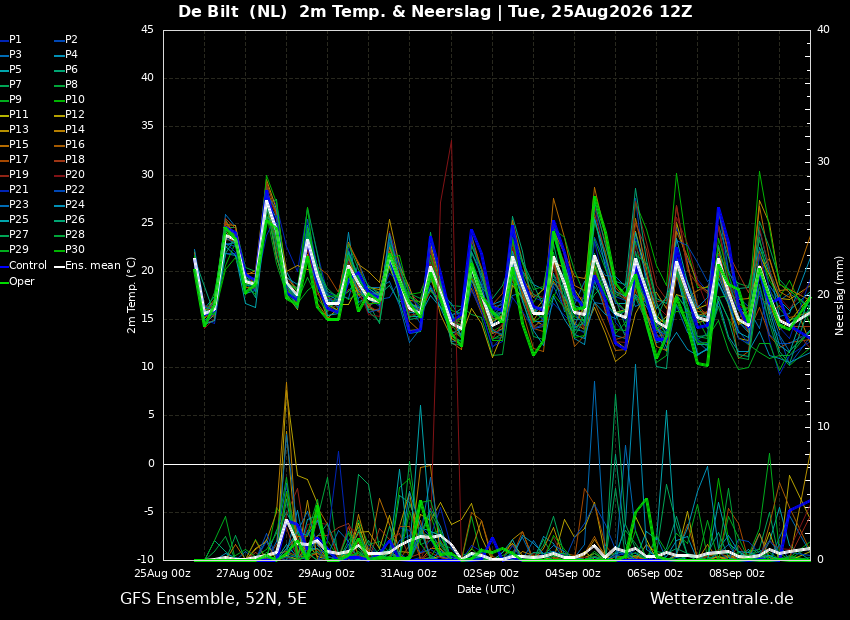Viewport: 850px width, 620px height.
Task: Click the 25Aug 00z date tick
Action: point(163,573)
